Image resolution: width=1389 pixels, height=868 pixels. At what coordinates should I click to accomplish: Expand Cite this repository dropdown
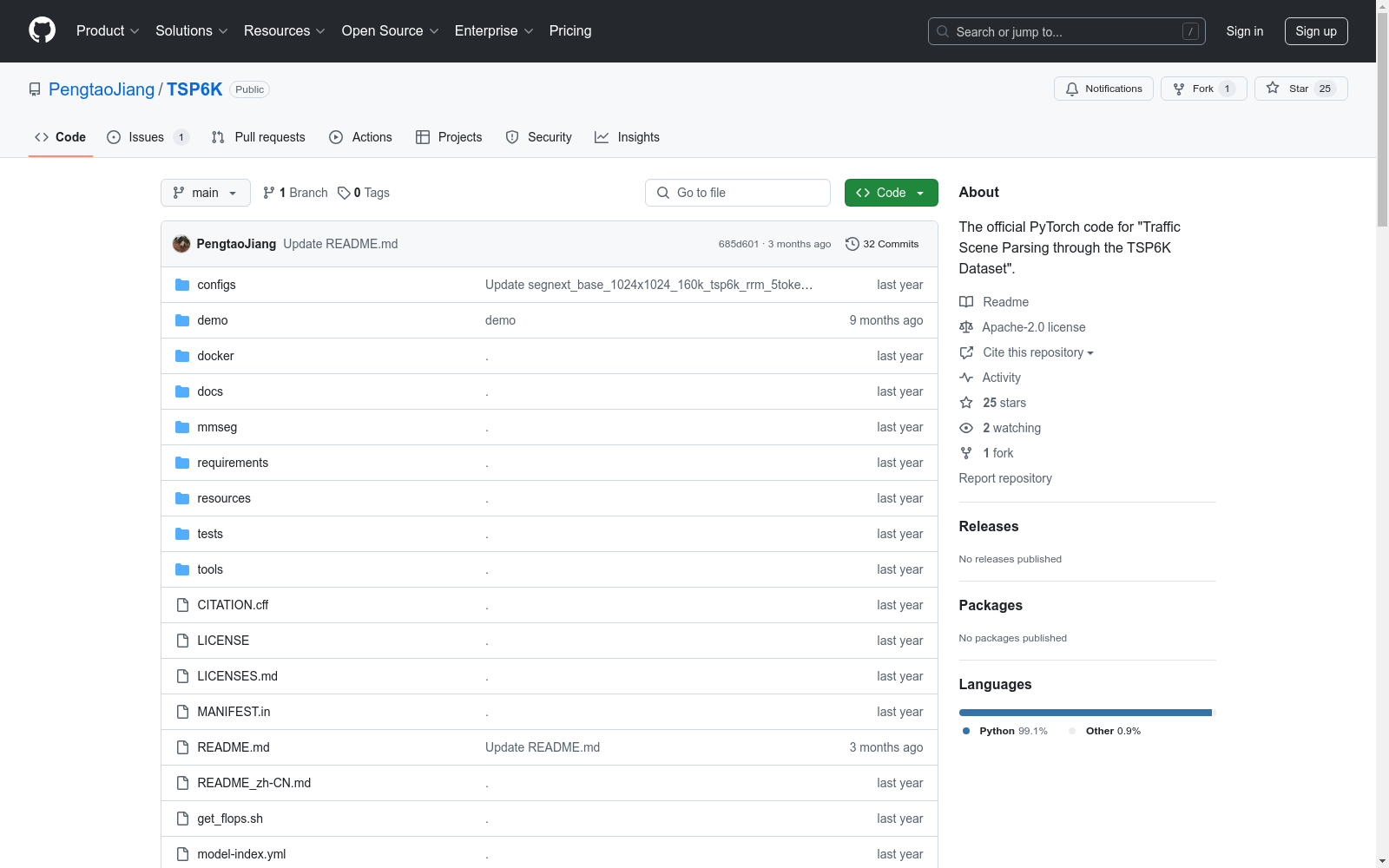(x=1038, y=352)
